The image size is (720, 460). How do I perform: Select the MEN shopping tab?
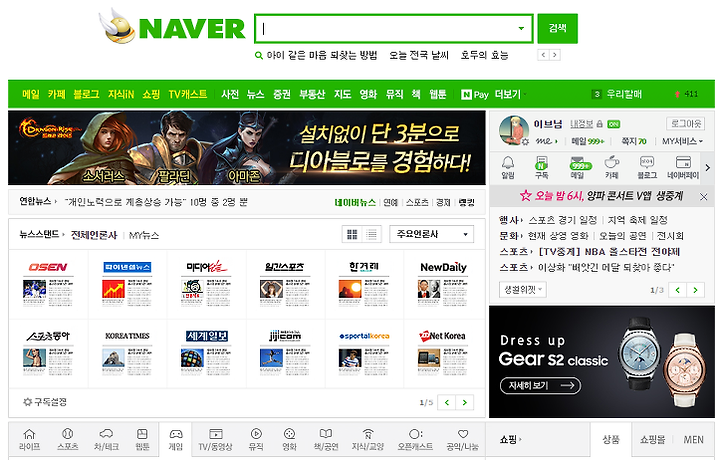[693, 440]
